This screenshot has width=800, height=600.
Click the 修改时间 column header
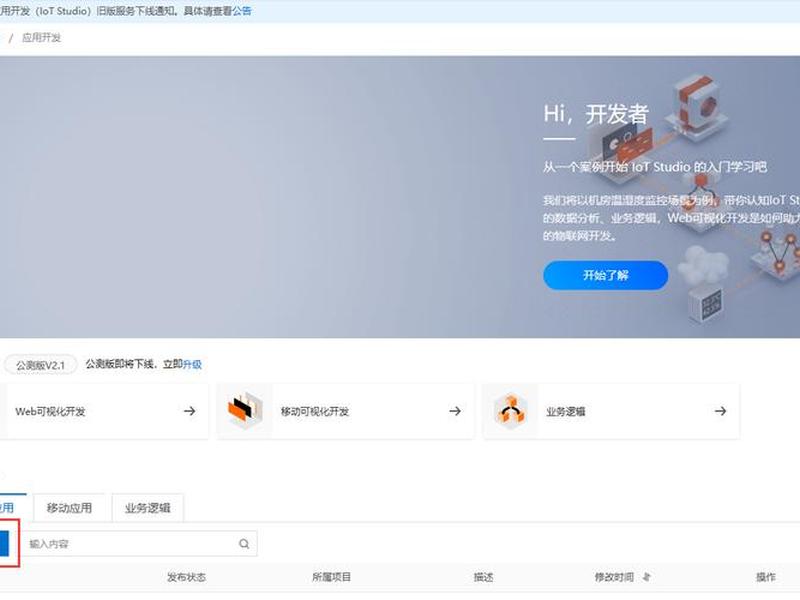614,577
